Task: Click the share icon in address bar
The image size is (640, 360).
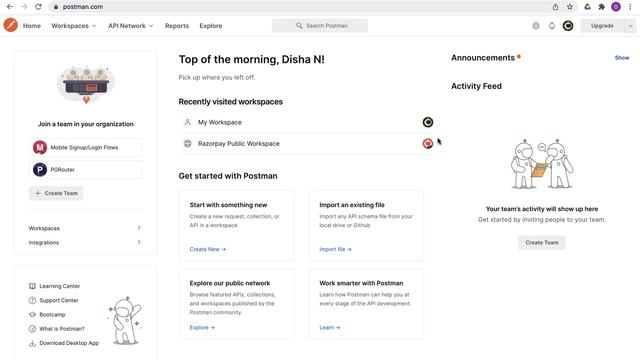Action: pos(555,7)
